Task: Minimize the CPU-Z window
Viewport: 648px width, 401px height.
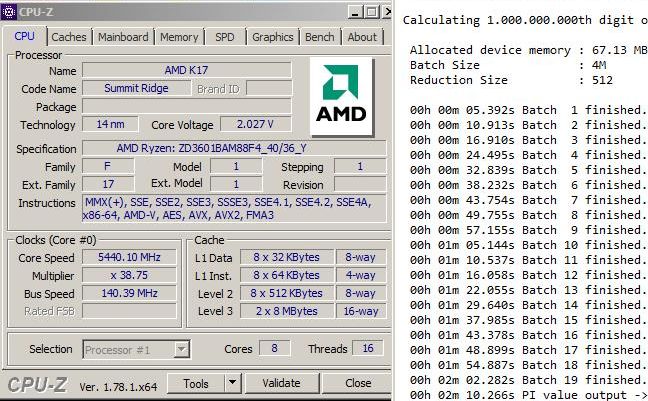Action: [x=353, y=11]
